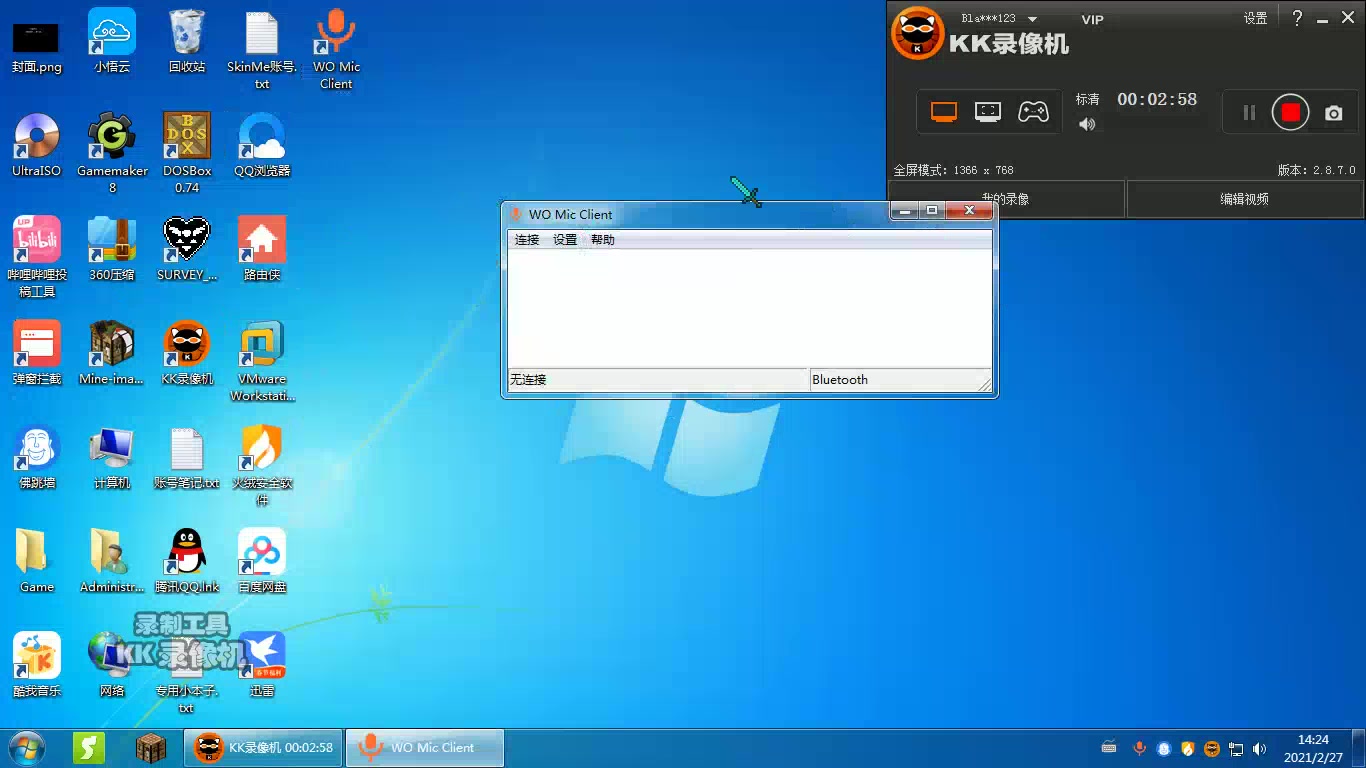Select the 哔哩哔哩投稿工具 desktop shortcut

(36, 258)
